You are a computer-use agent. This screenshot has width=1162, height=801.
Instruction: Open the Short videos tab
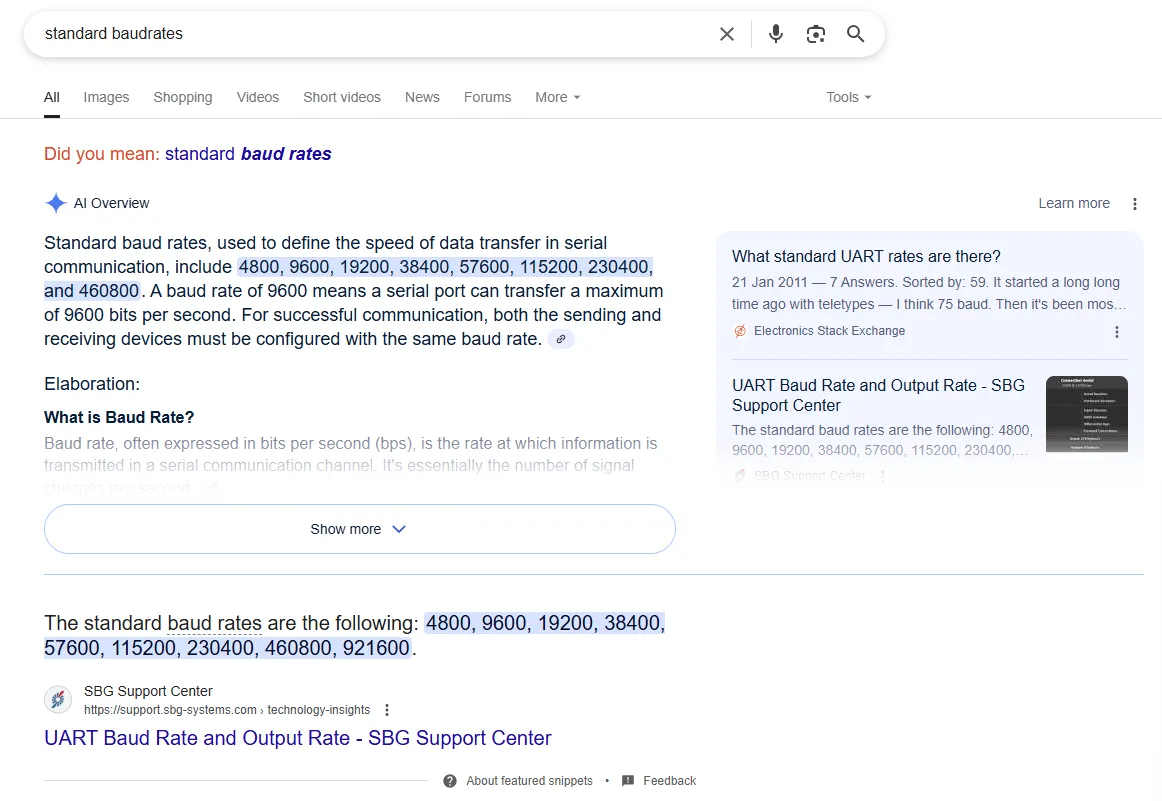coord(342,97)
